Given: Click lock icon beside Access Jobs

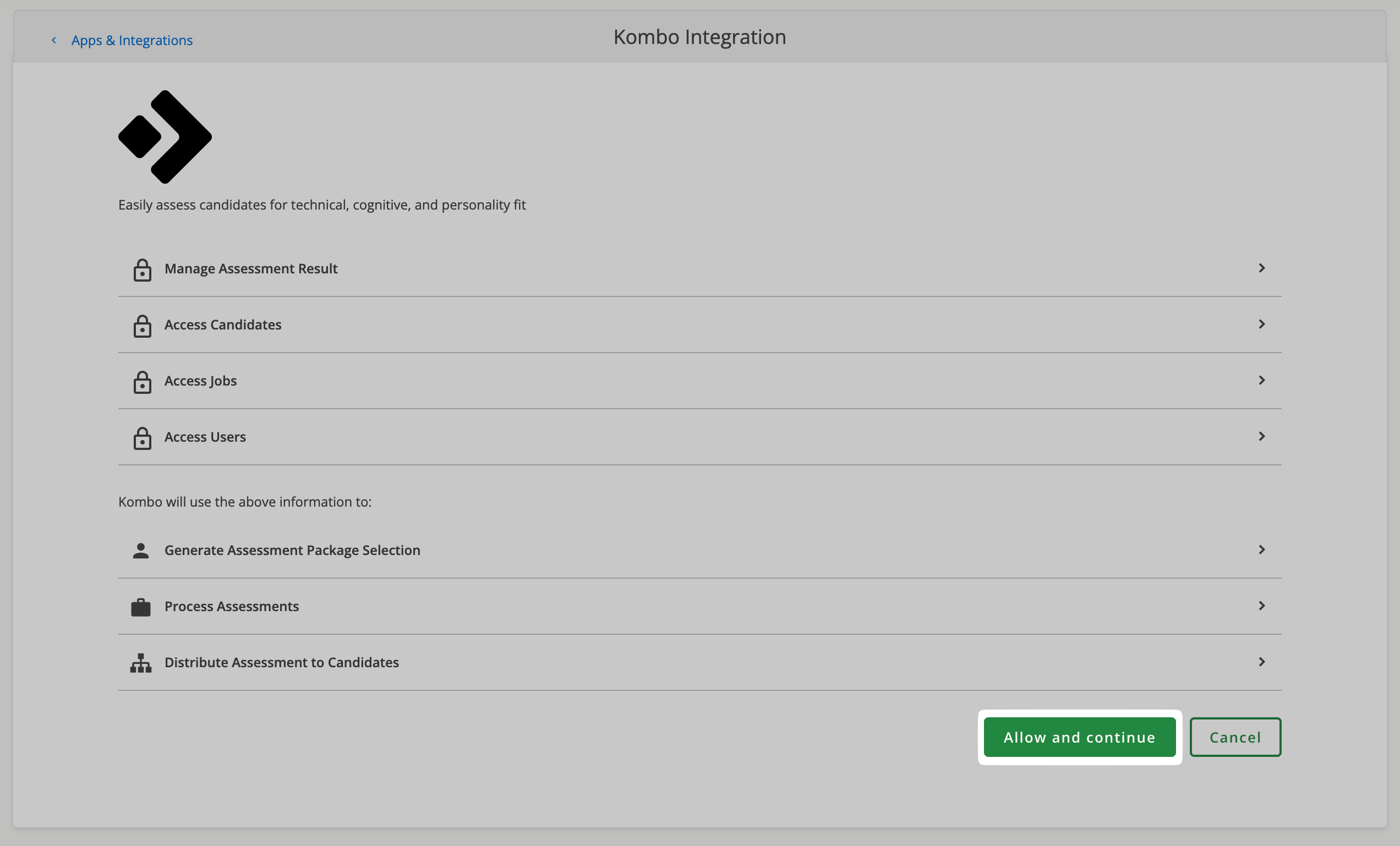Looking at the screenshot, I should point(142,382).
